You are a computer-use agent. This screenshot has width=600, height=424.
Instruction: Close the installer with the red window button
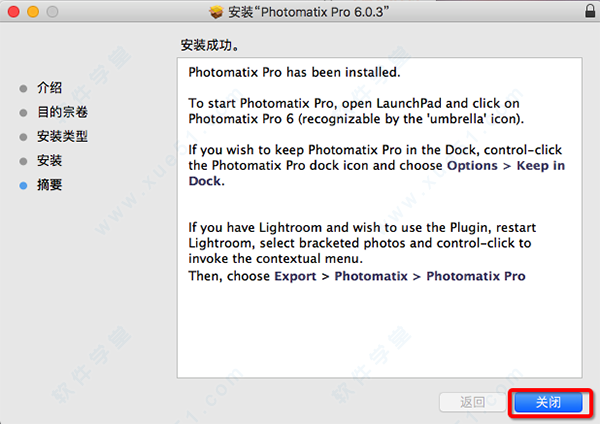tap(14, 14)
